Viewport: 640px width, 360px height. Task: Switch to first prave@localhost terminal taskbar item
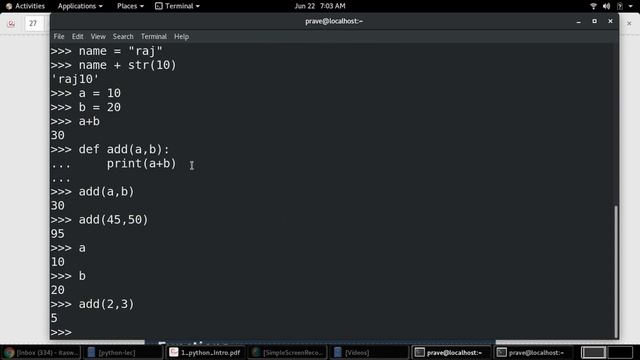(451, 352)
